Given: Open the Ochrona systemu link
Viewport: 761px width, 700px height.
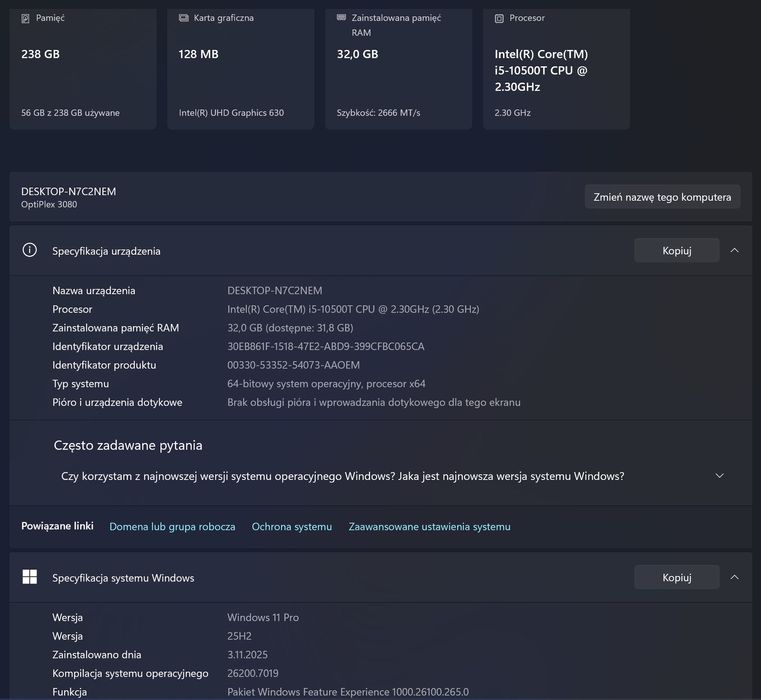Looking at the screenshot, I should [x=292, y=527].
